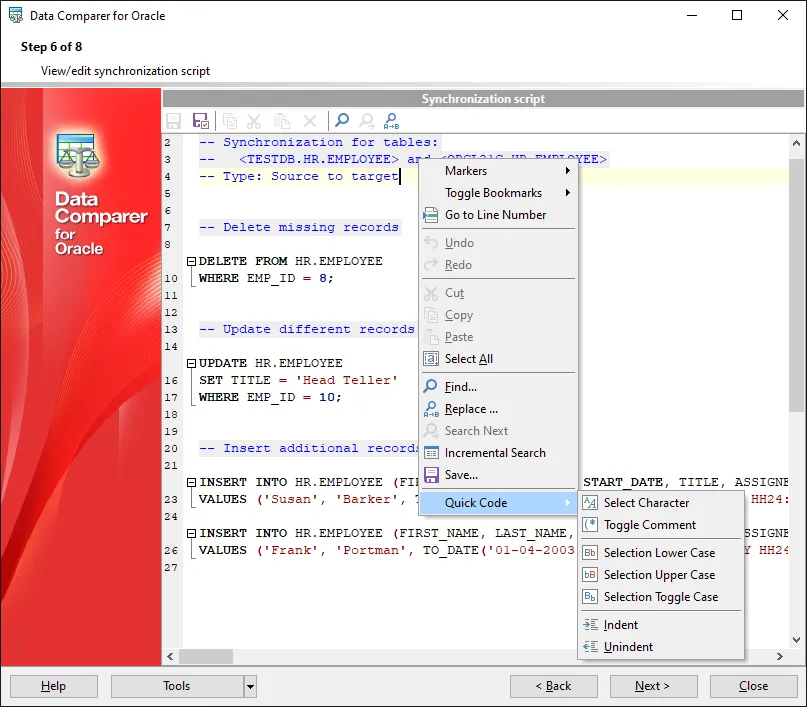Open the Tools button dropdown arrow
This screenshot has width=807, height=707.
click(250, 686)
